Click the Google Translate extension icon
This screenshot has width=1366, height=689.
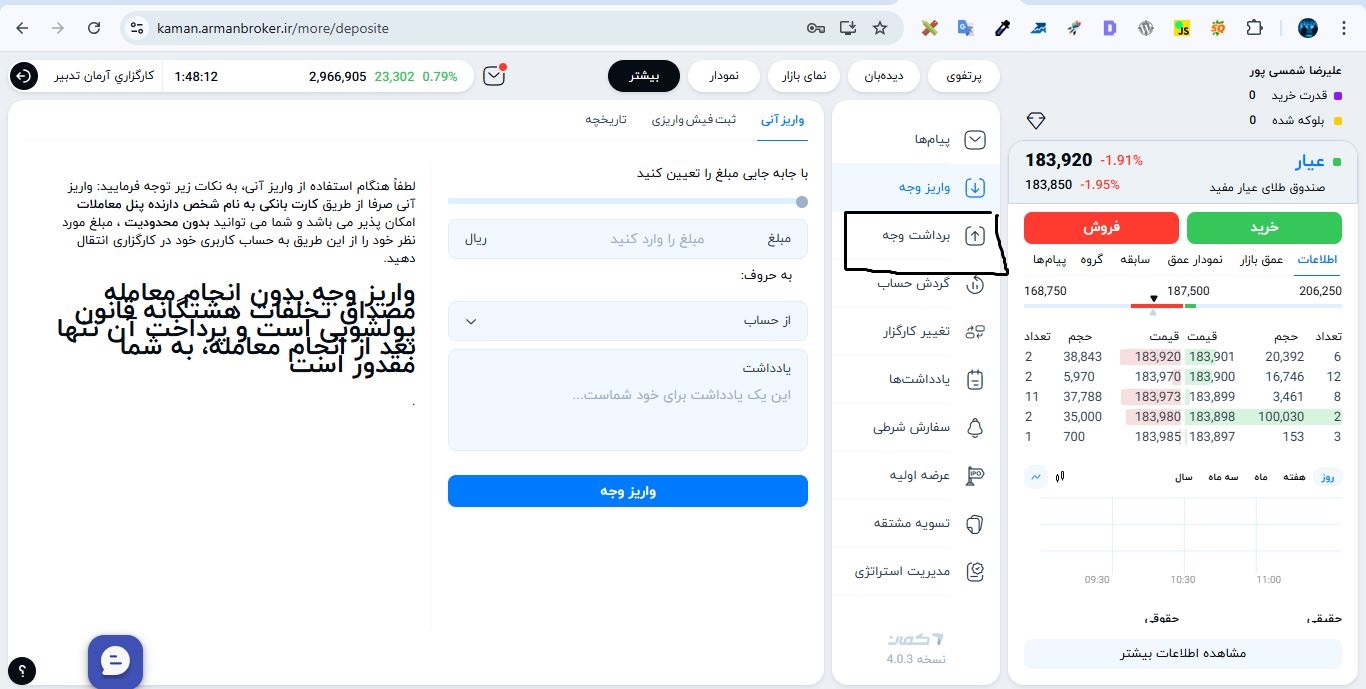(965, 28)
